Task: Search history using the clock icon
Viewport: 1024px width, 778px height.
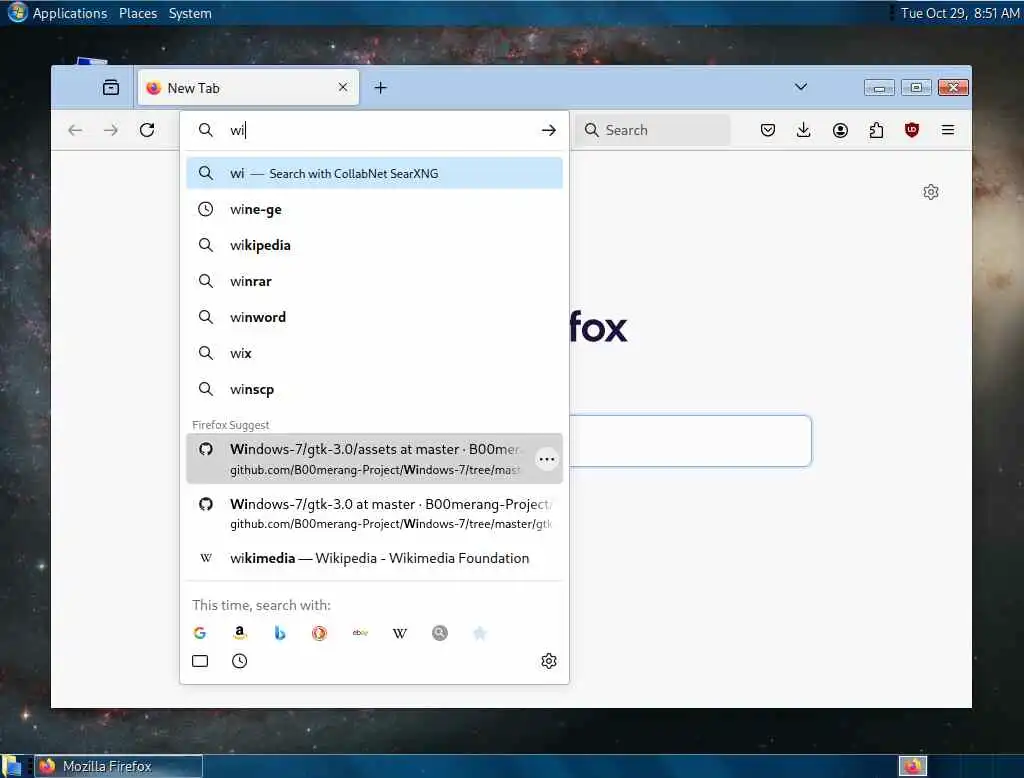Action: tap(240, 661)
